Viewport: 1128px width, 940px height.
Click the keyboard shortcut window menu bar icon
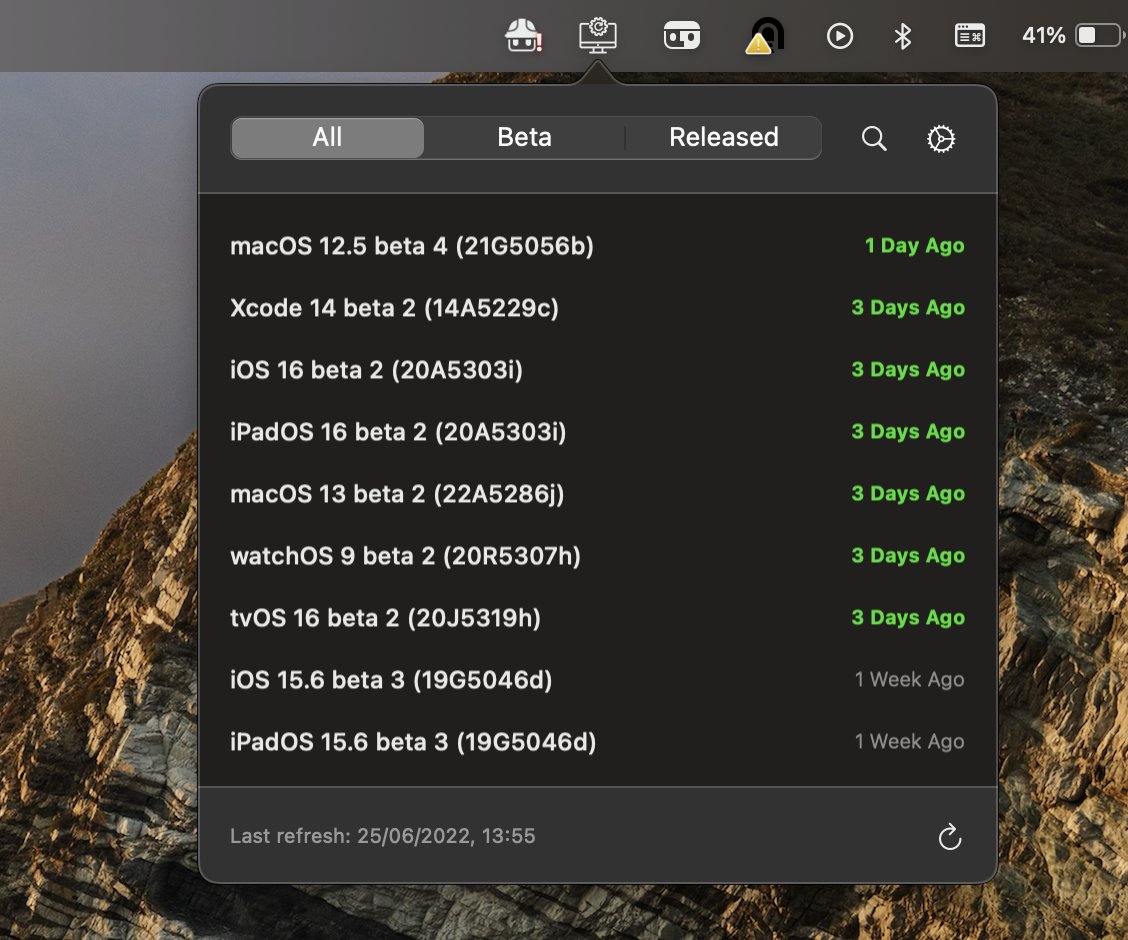point(970,35)
